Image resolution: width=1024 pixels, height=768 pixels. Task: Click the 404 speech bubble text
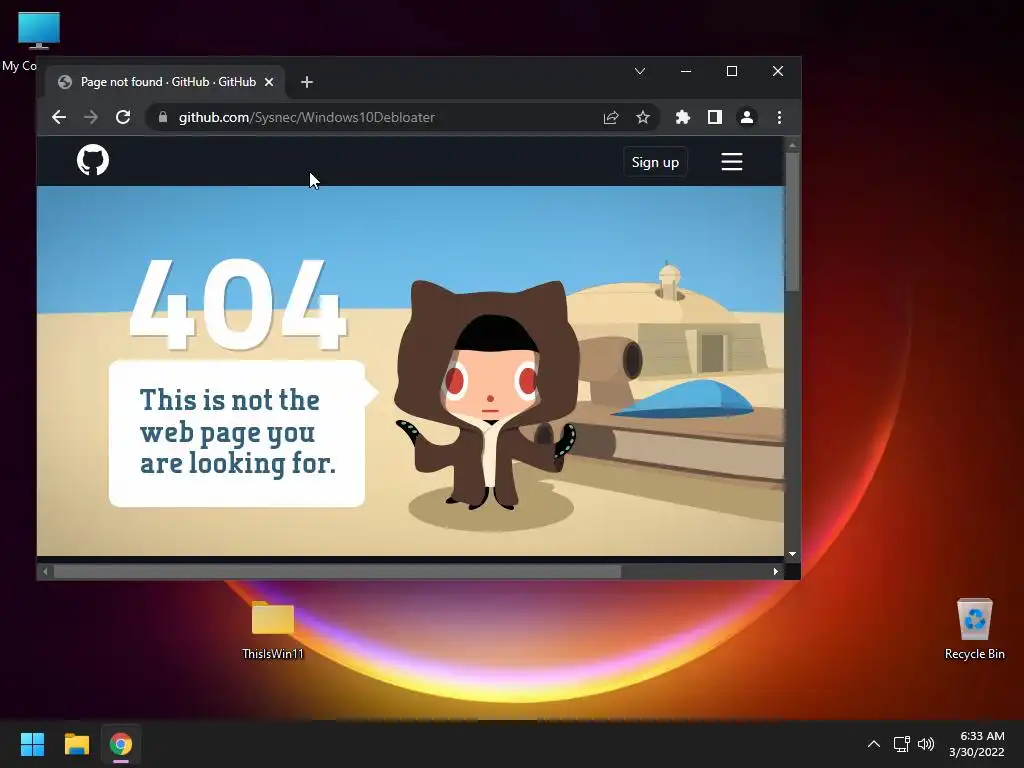[238, 432]
